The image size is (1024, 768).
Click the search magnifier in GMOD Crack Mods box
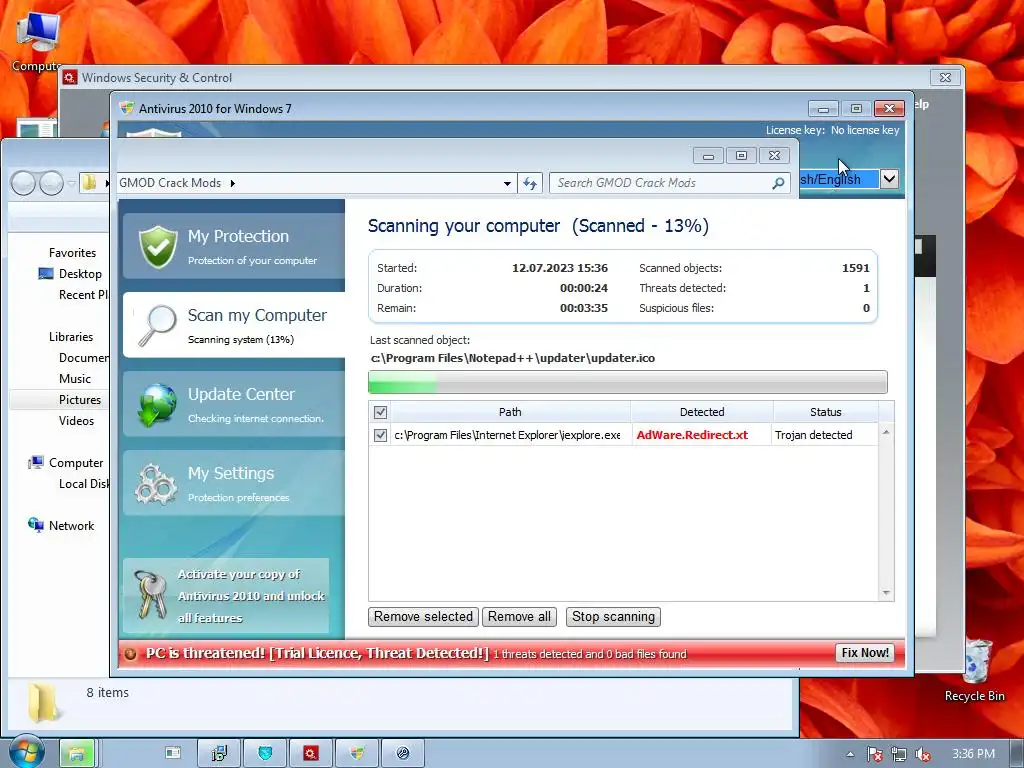(778, 184)
